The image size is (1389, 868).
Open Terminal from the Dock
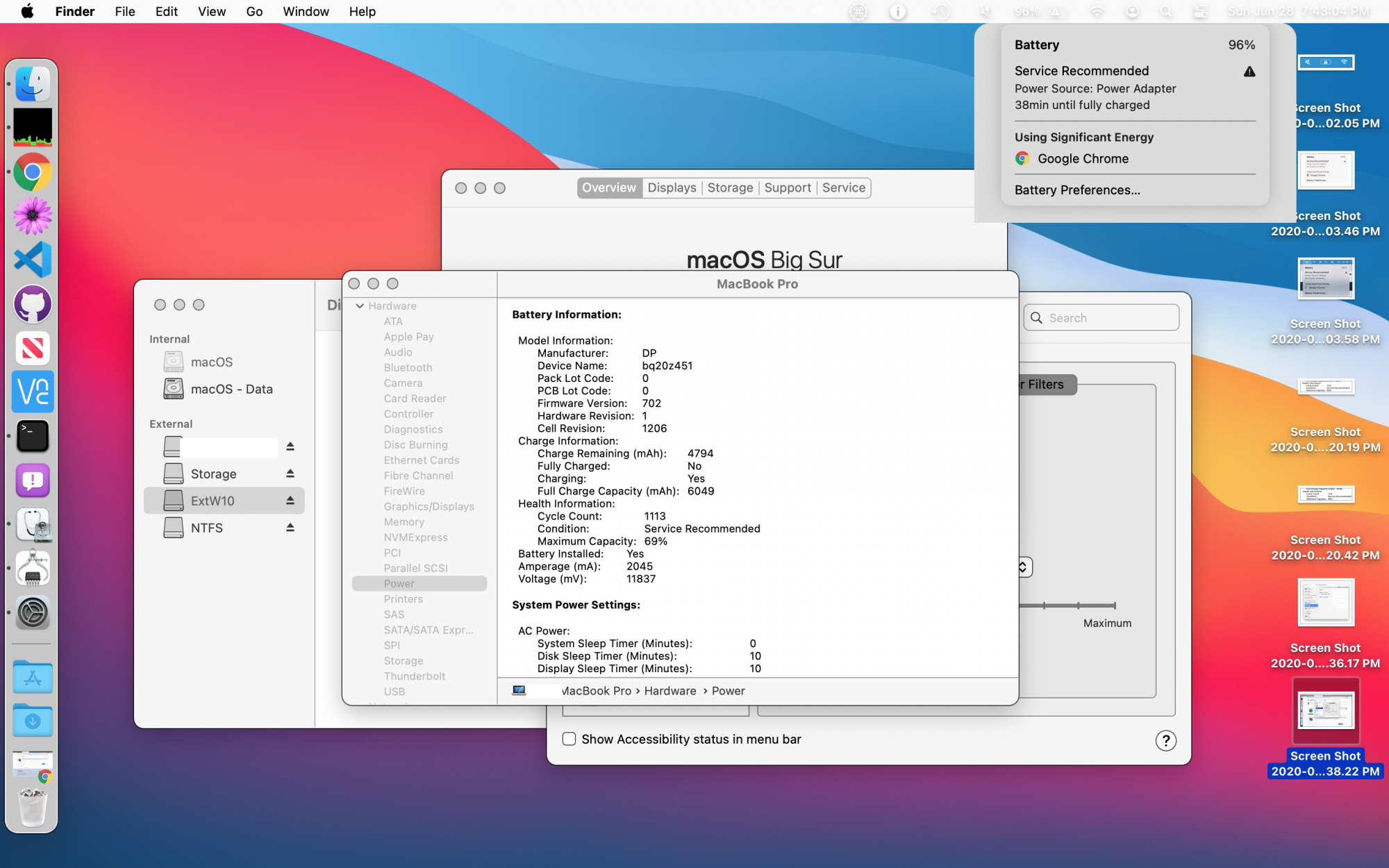[x=33, y=436]
